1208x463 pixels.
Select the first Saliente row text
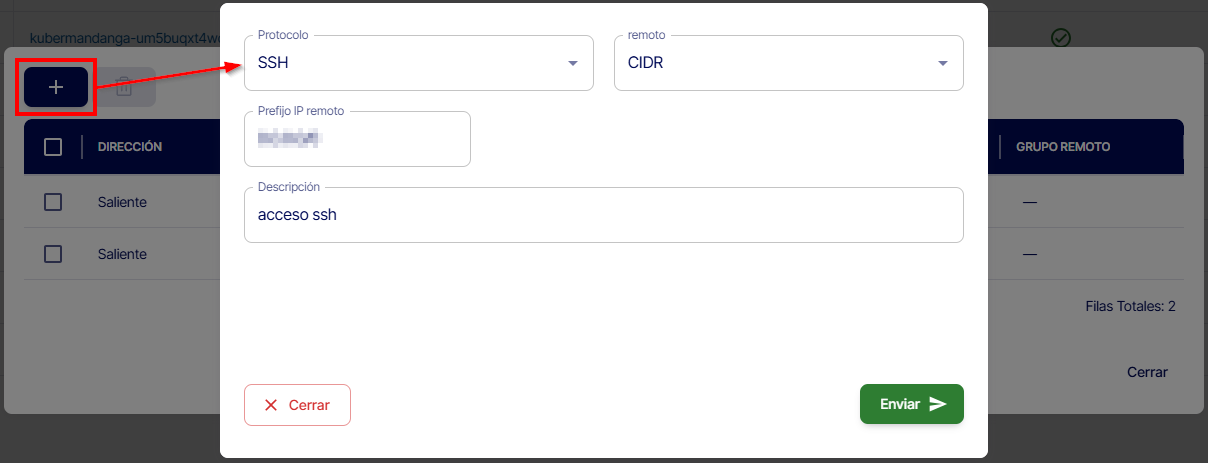(122, 202)
